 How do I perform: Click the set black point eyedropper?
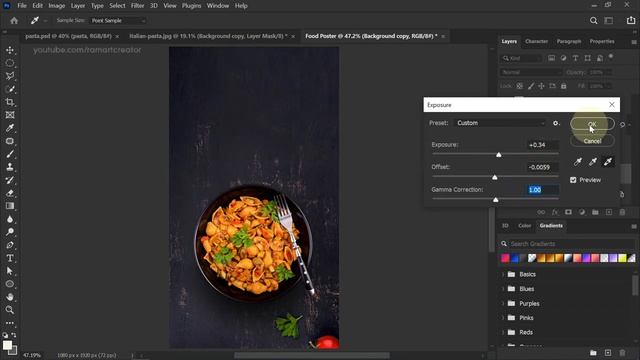[x=578, y=162]
